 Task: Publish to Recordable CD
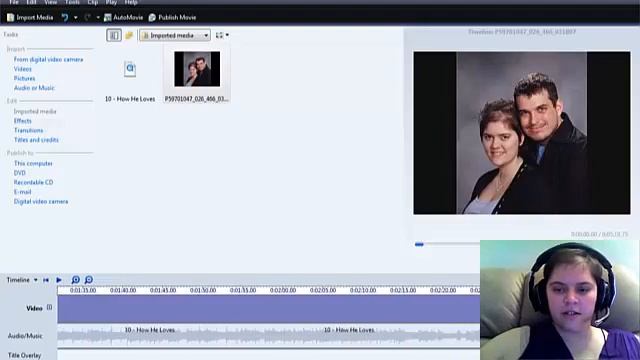click(33, 182)
